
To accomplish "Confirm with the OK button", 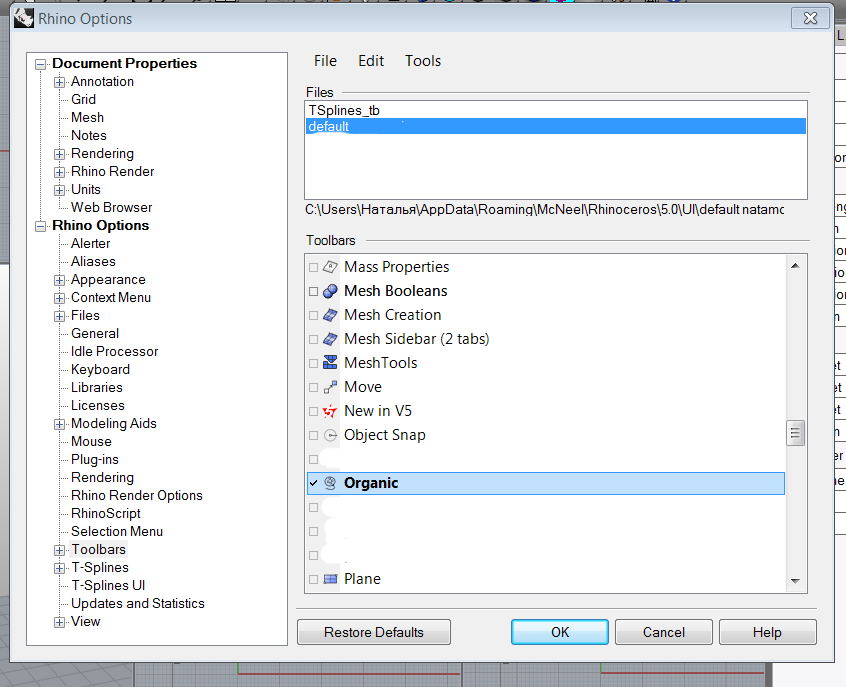I will [x=560, y=632].
